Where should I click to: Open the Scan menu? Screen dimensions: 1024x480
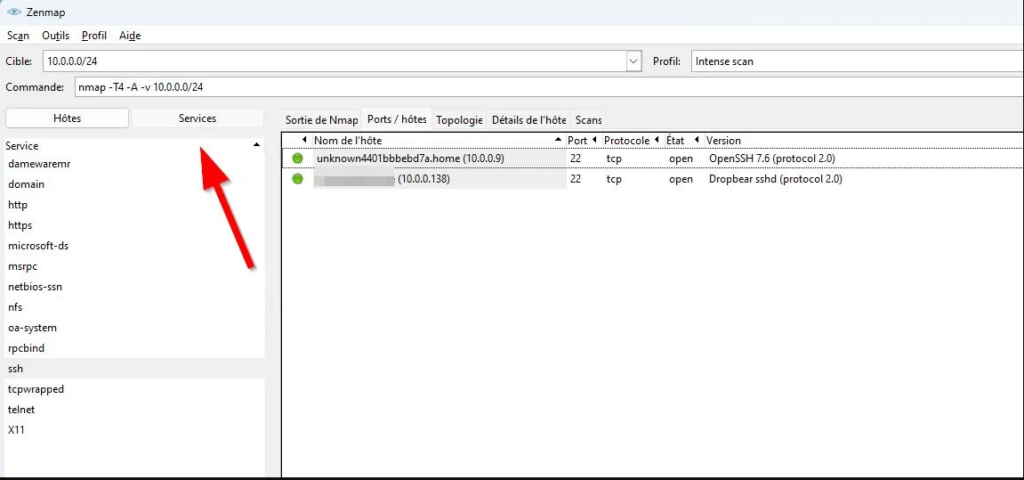18,35
